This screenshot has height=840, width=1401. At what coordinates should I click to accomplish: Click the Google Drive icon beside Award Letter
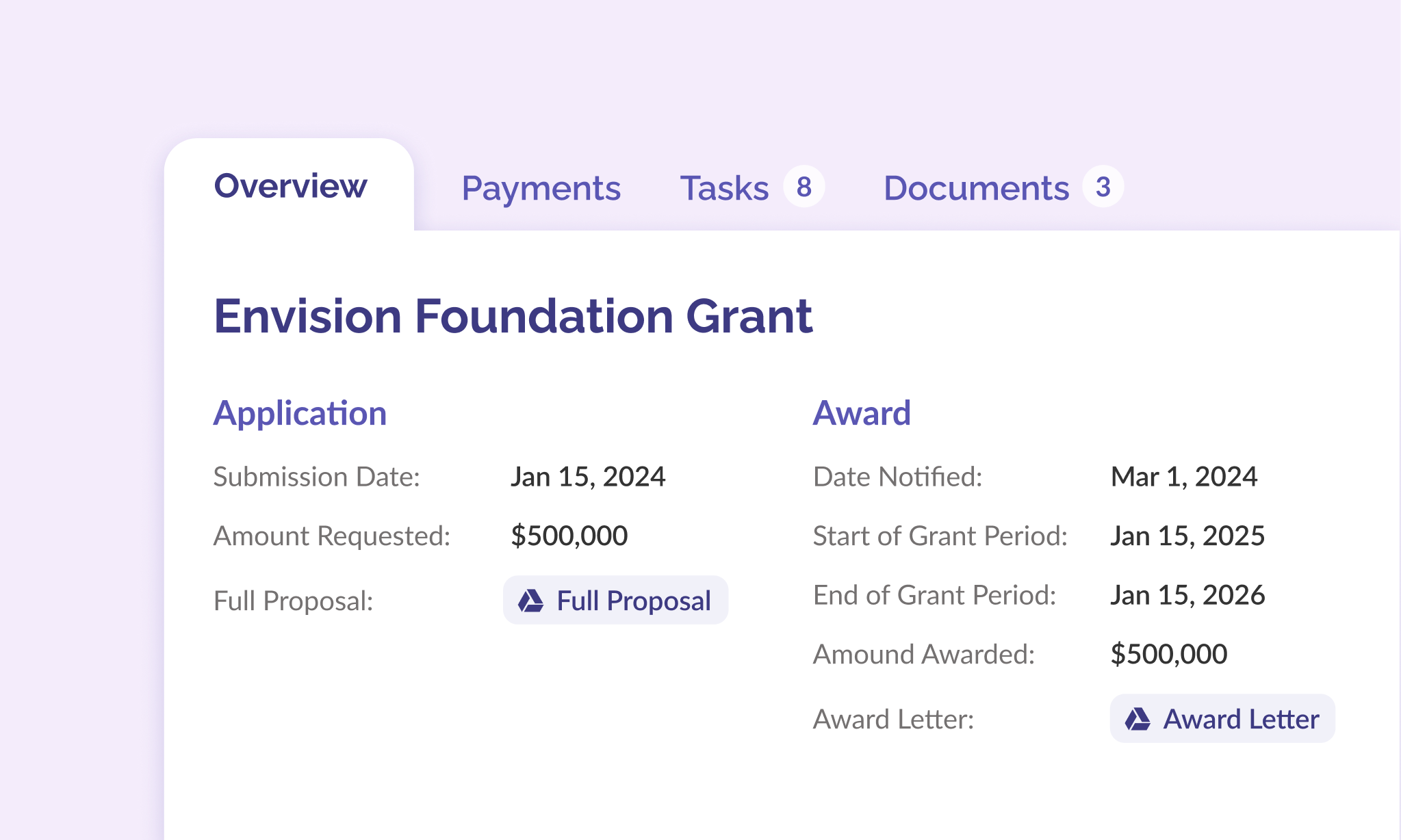pos(1137,719)
